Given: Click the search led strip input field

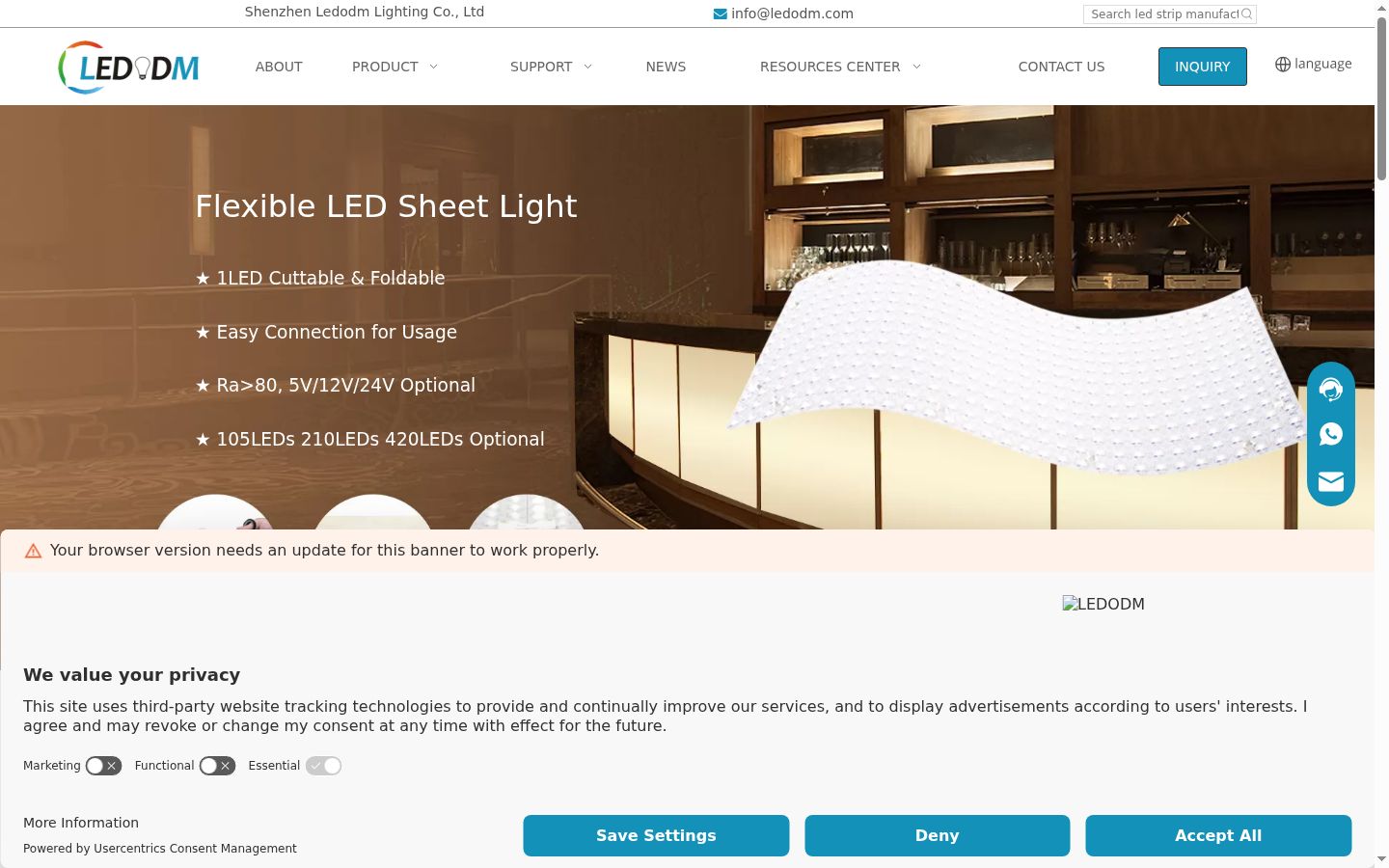Looking at the screenshot, I should (x=1164, y=14).
